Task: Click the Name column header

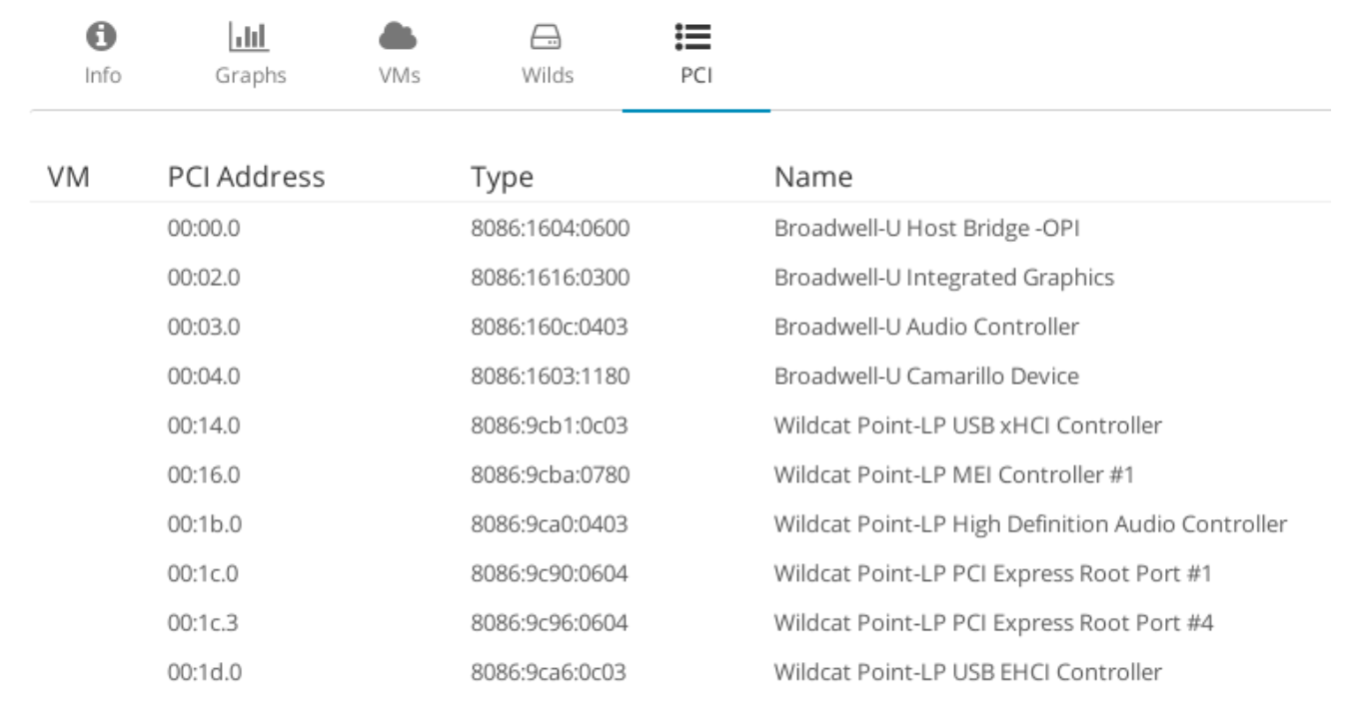Action: (813, 177)
